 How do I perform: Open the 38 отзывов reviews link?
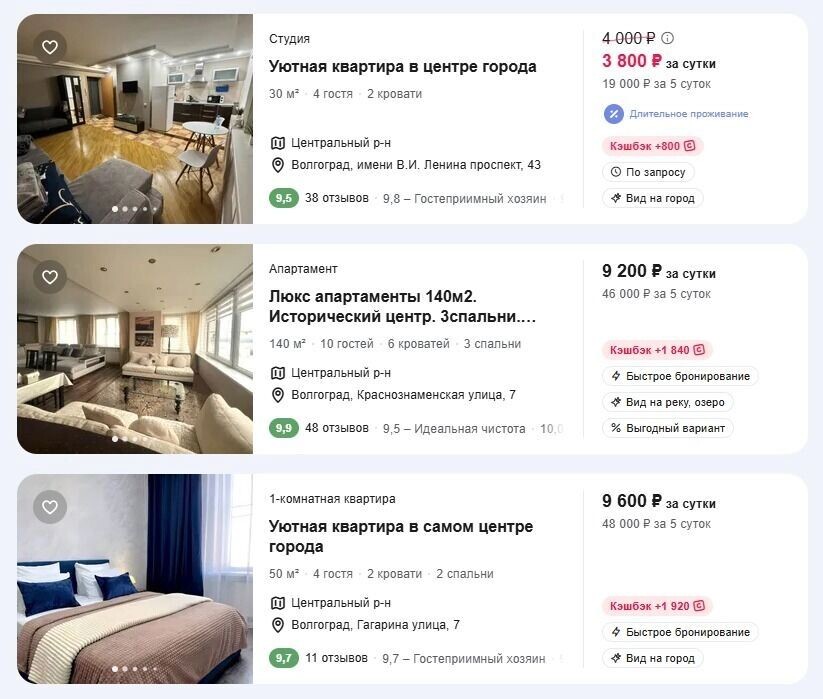(335, 198)
